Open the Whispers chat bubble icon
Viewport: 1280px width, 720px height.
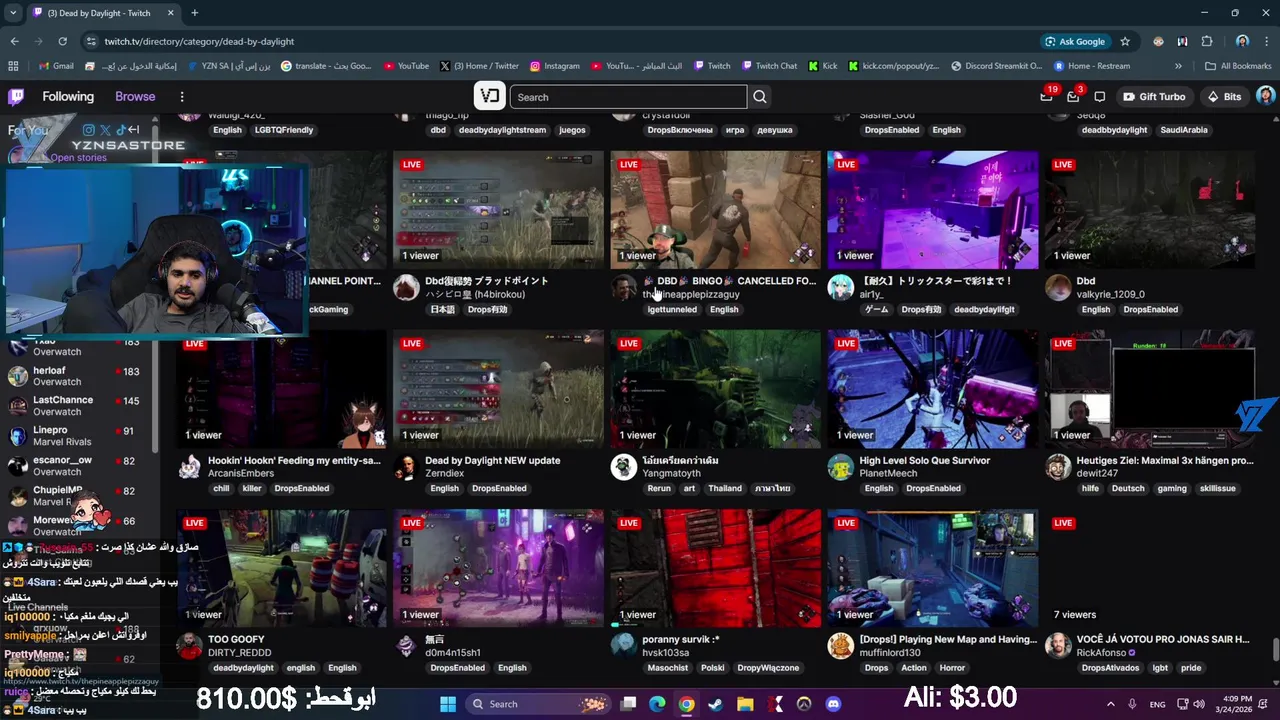point(1099,97)
